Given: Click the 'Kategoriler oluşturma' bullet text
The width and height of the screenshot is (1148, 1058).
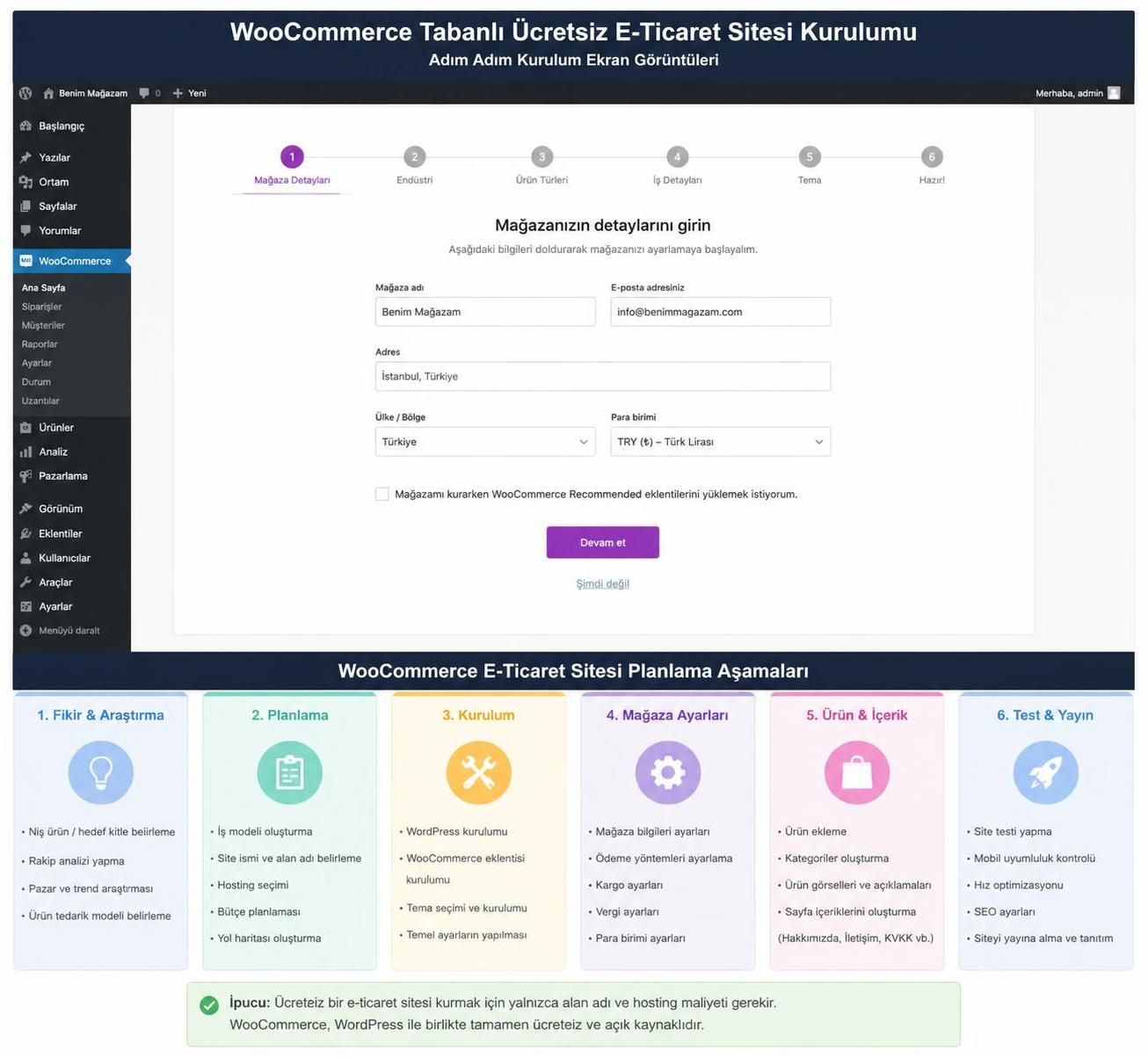Looking at the screenshot, I should (x=837, y=859).
